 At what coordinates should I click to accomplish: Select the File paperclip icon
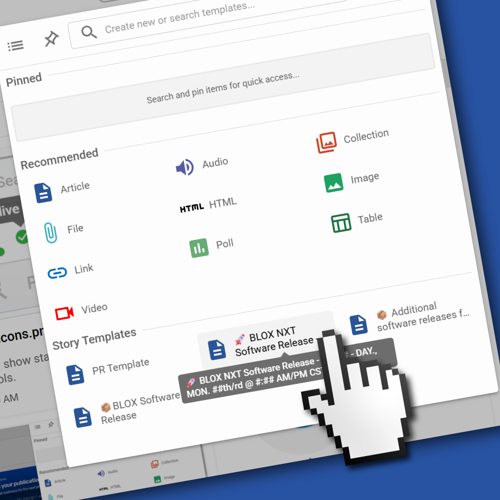point(51,232)
